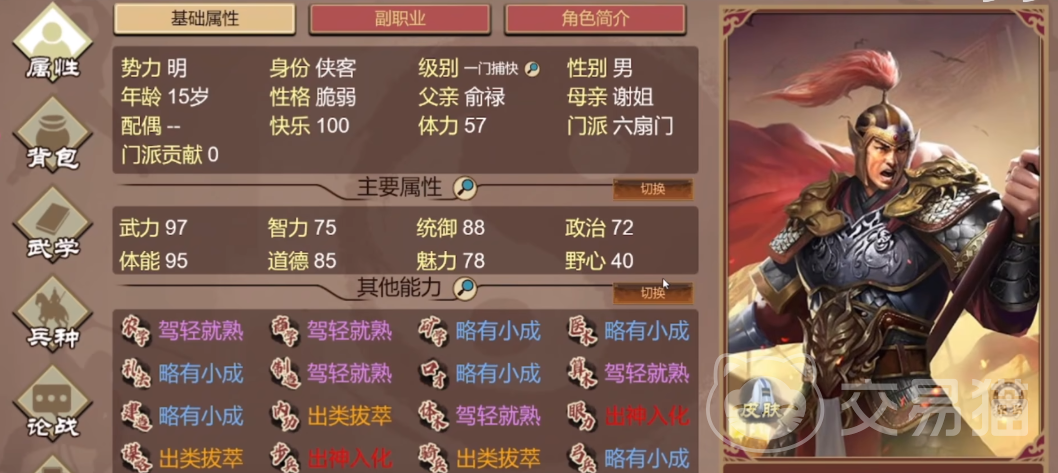The width and height of the screenshot is (1058, 473).
Task: Click the magnifier next to 一门捕快 rank
Action: (x=532, y=69)
